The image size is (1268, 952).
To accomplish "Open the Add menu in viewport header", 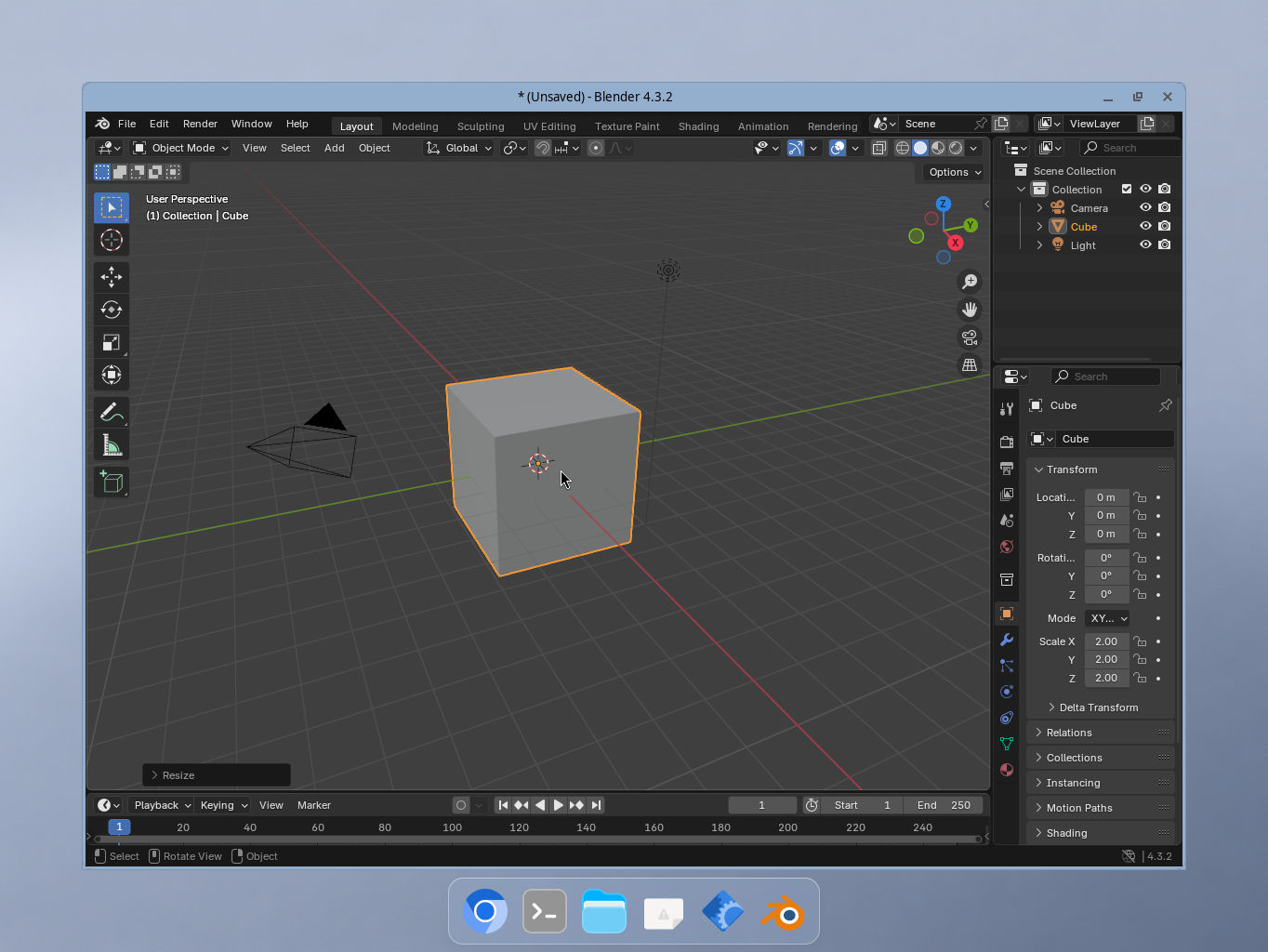I will [335, 148].
